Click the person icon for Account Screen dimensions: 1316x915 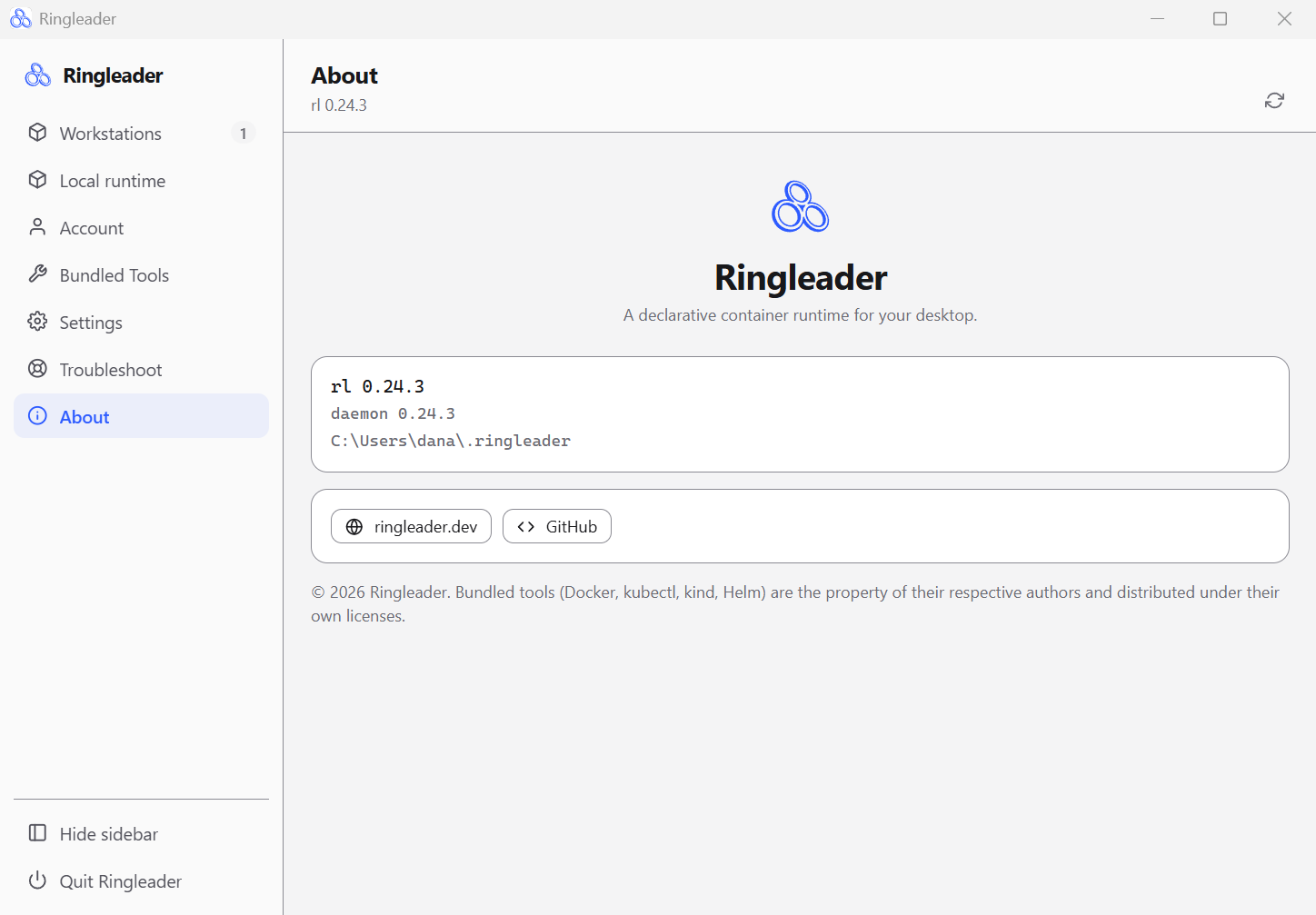pyautogui.click(x=37, y=227)
